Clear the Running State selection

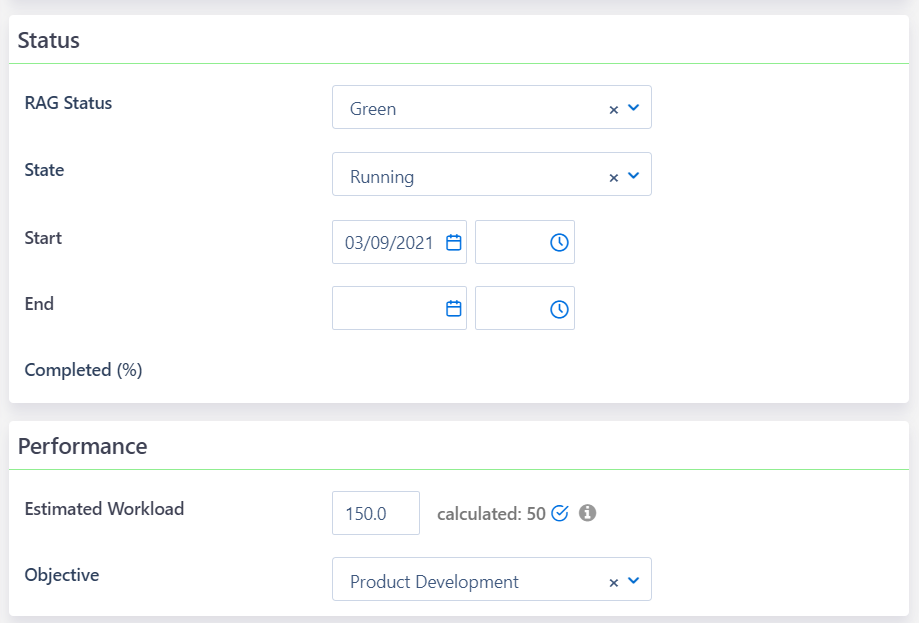(613, 174)
